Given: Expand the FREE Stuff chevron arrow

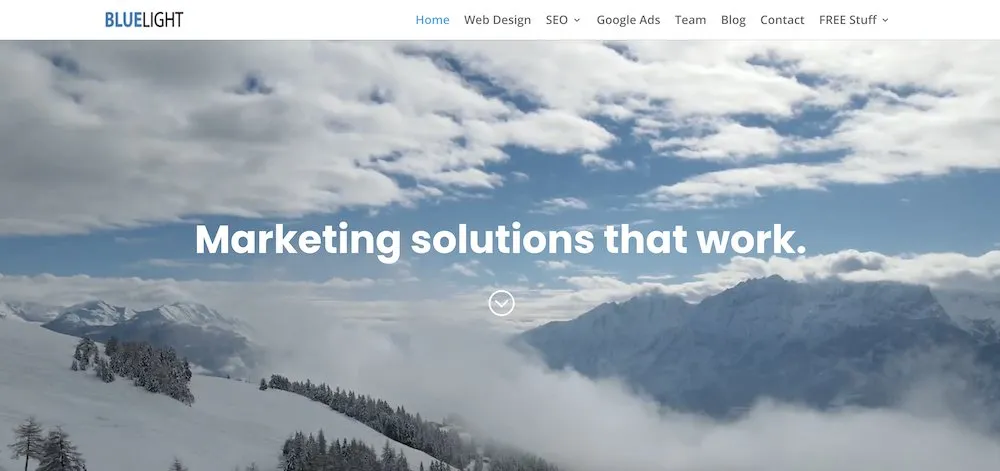Looking at the screenshot, I should (885, 20).
